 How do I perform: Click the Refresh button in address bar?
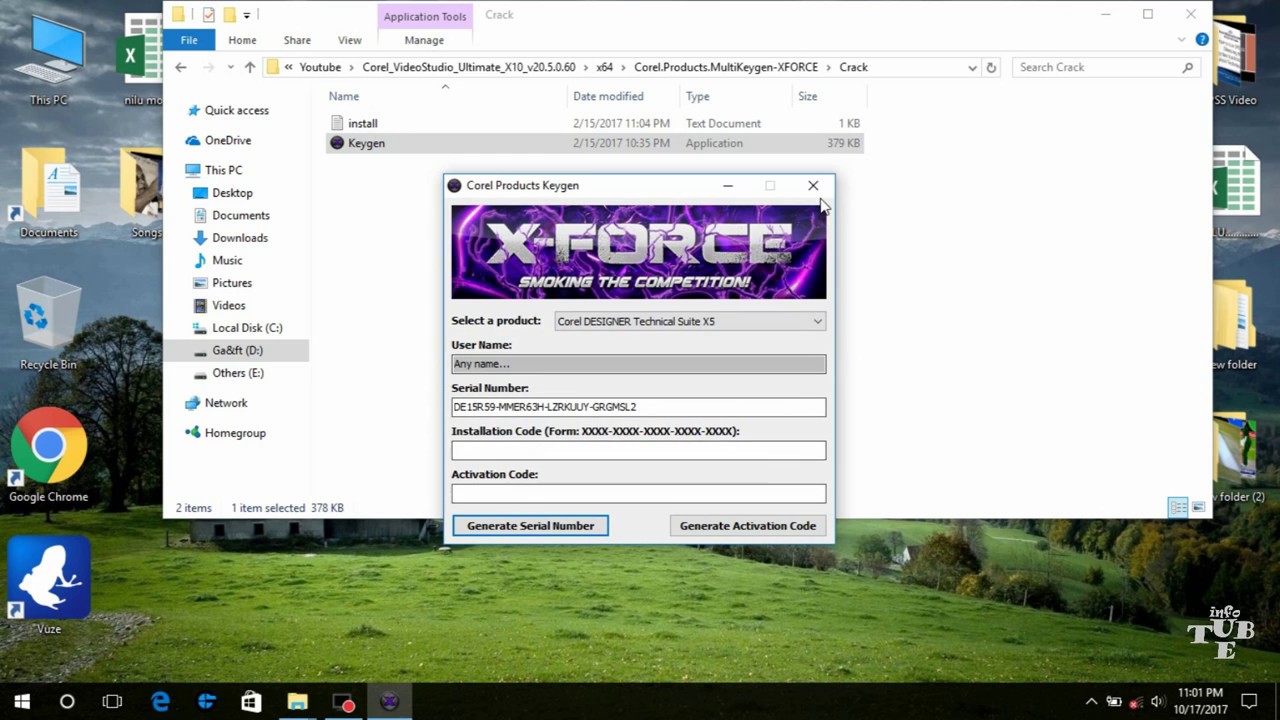[991, 67]
